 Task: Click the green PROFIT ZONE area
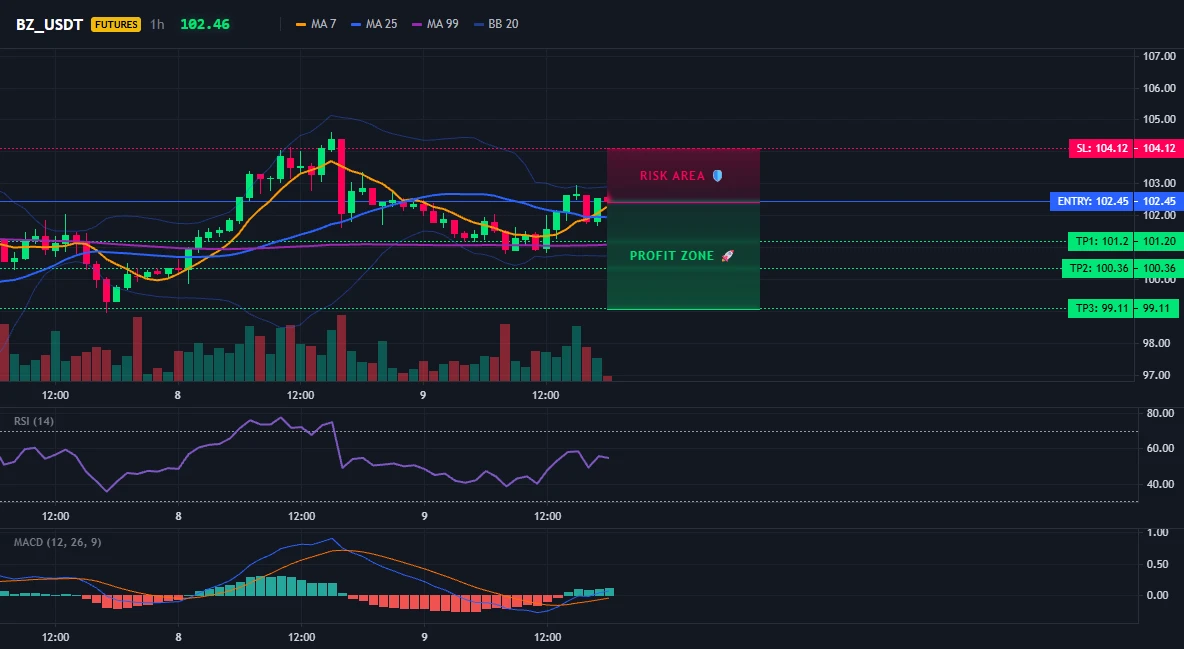click(683, 255)
